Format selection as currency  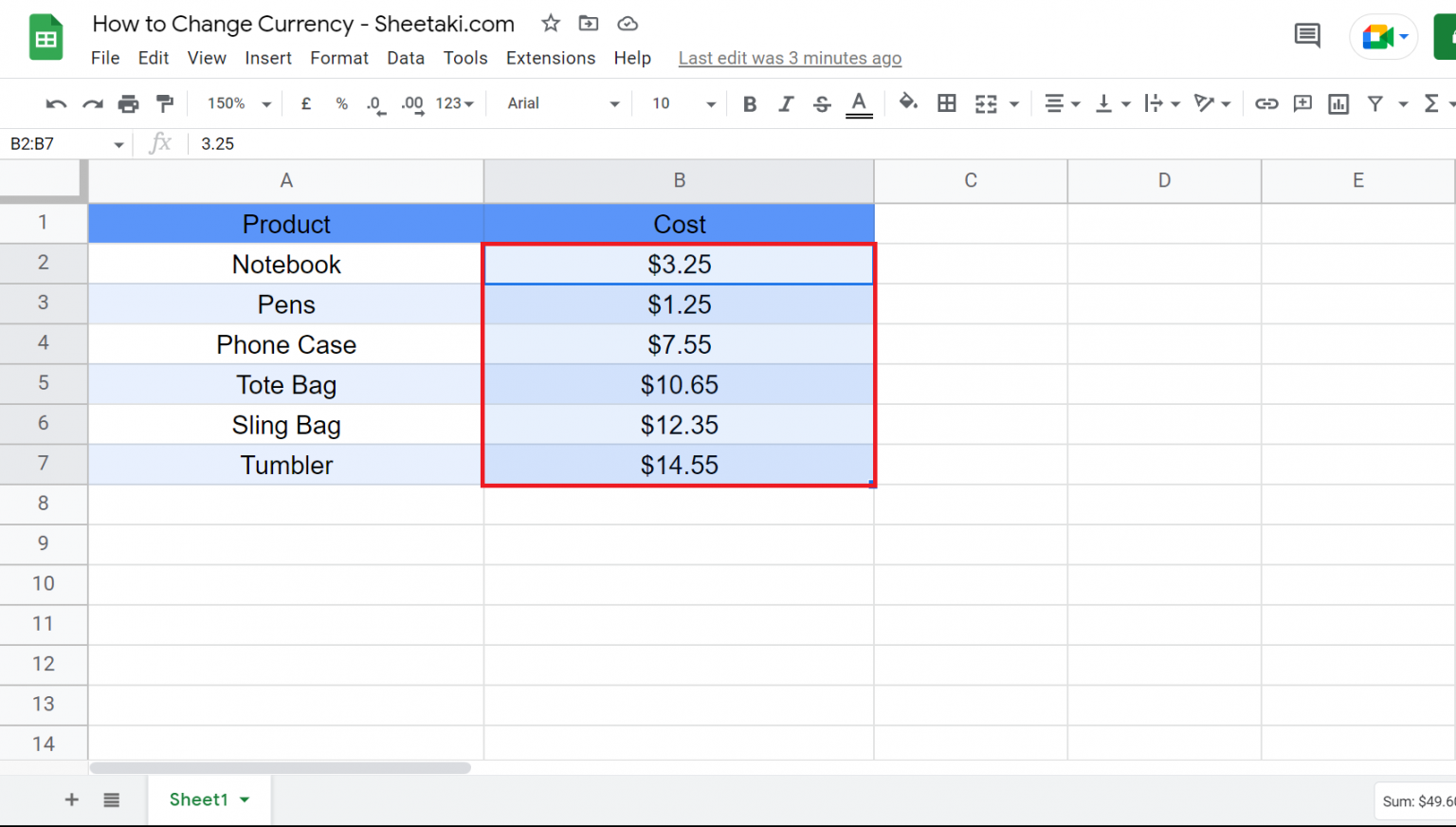tap(305, 103)
